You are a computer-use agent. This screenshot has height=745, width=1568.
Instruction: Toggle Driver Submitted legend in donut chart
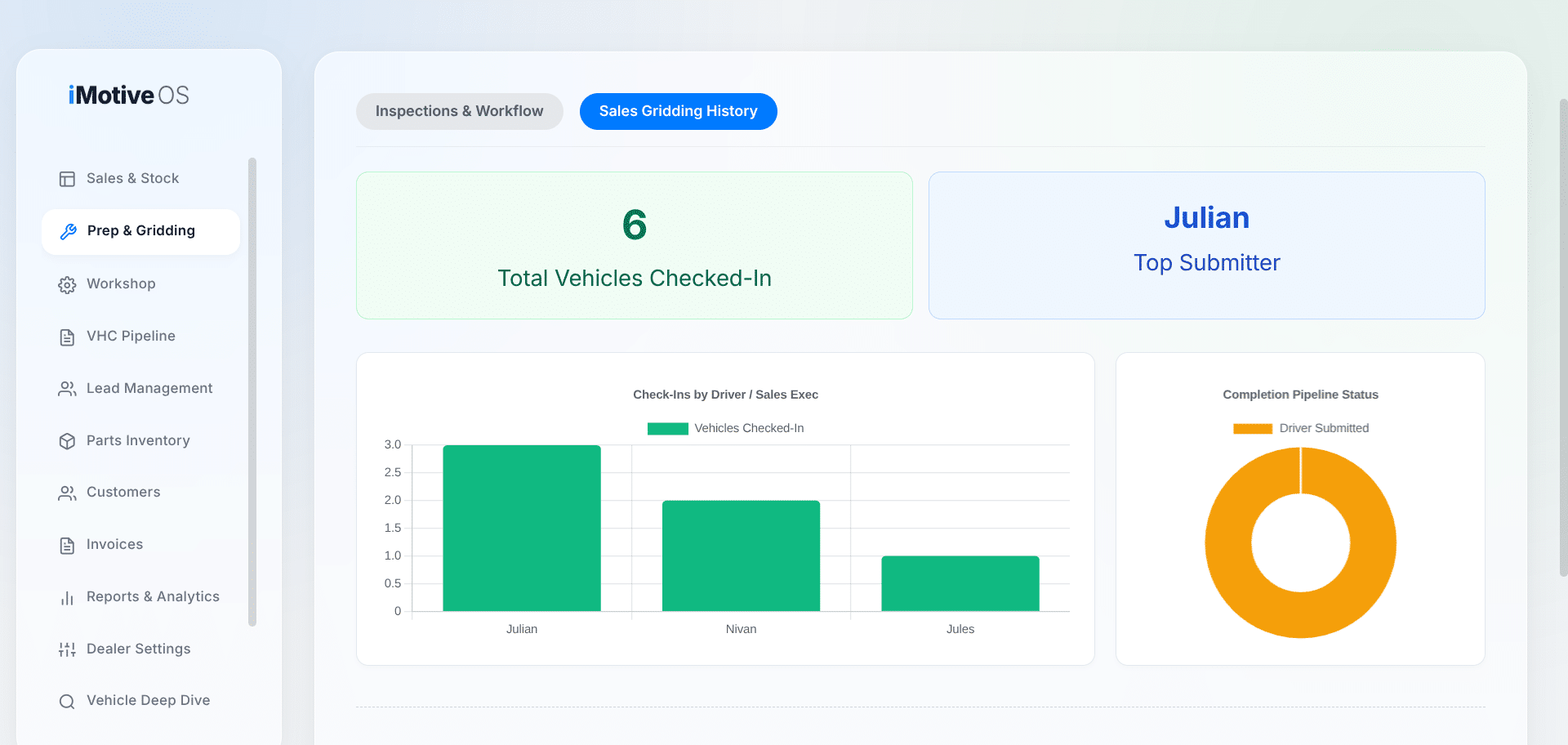[1301, 428]
